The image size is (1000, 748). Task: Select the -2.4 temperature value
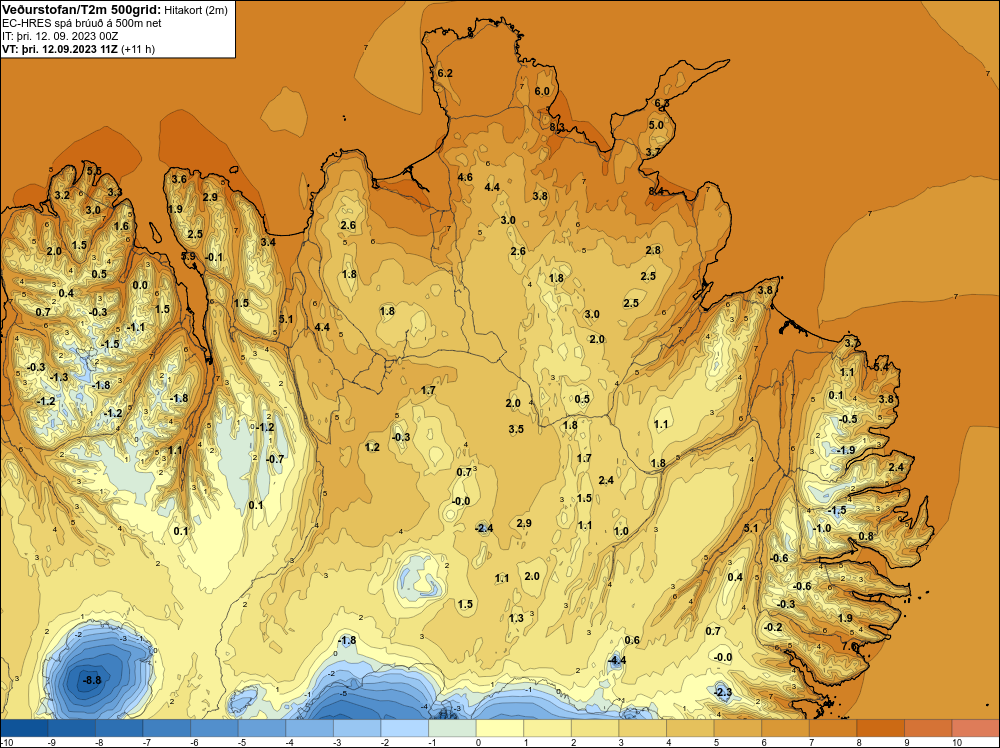[x=484, y=528]
